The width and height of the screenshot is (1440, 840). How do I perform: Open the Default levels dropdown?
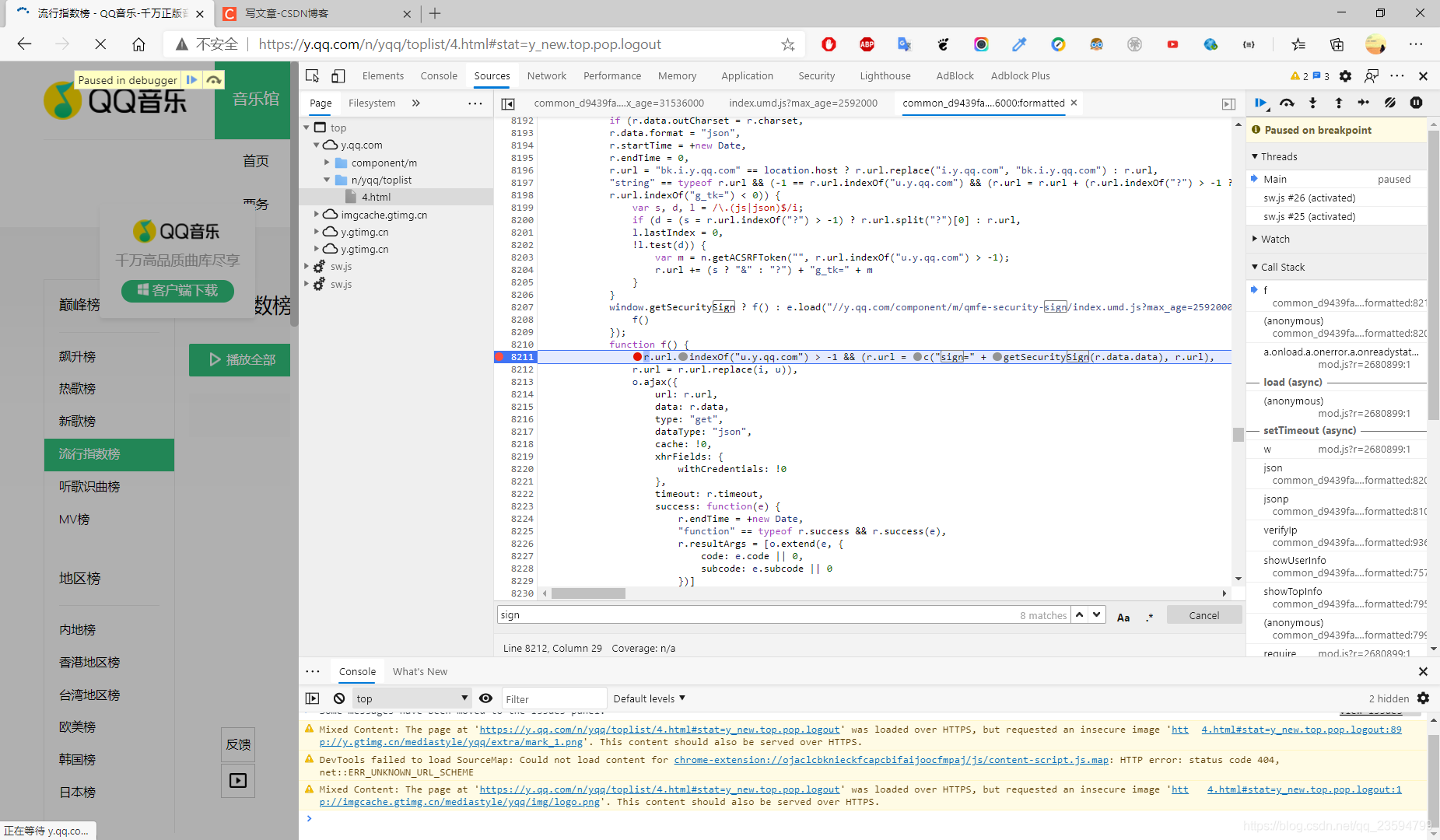point(649,698)
